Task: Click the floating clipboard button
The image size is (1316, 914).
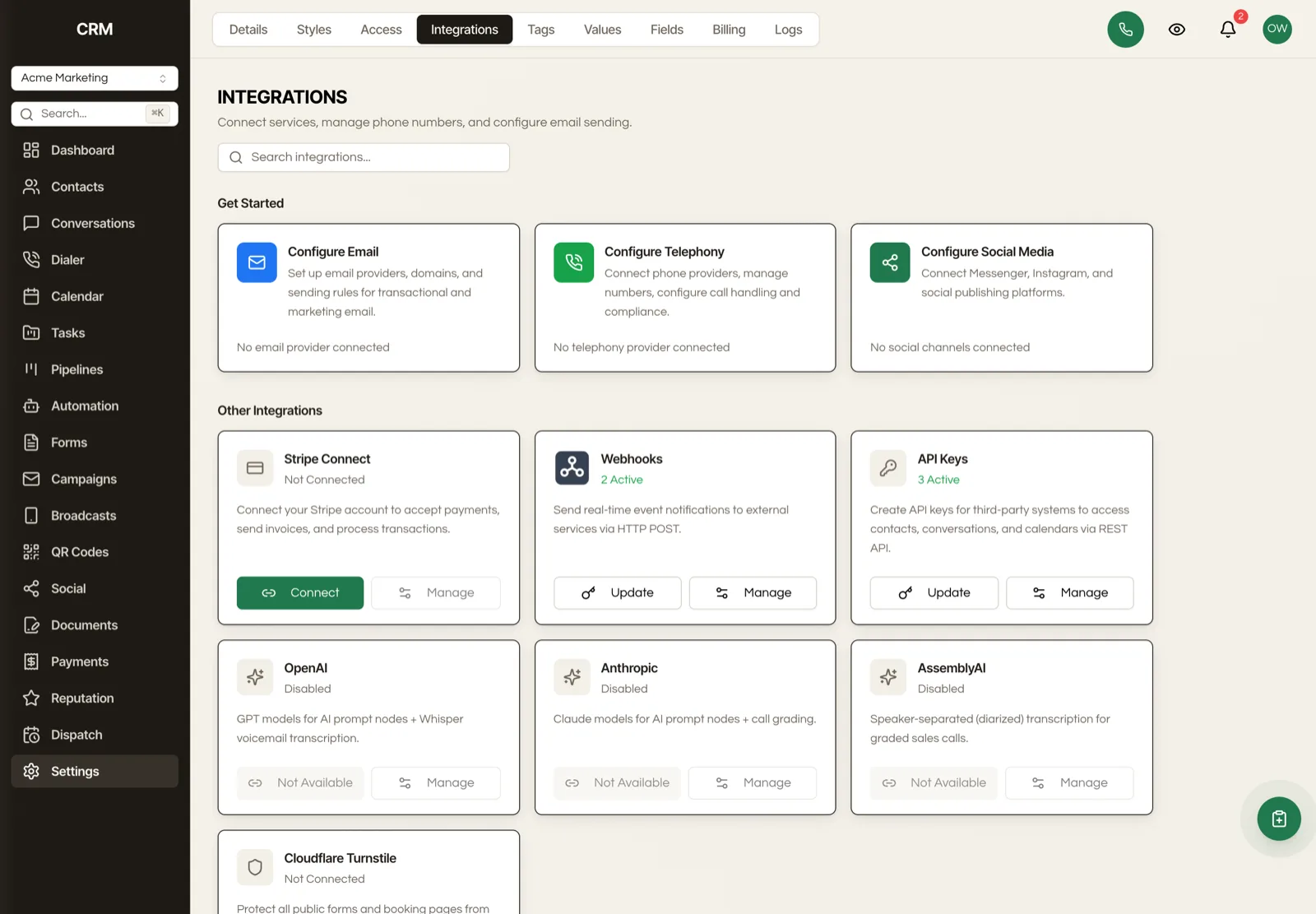Action: (x=1279, y=819)
